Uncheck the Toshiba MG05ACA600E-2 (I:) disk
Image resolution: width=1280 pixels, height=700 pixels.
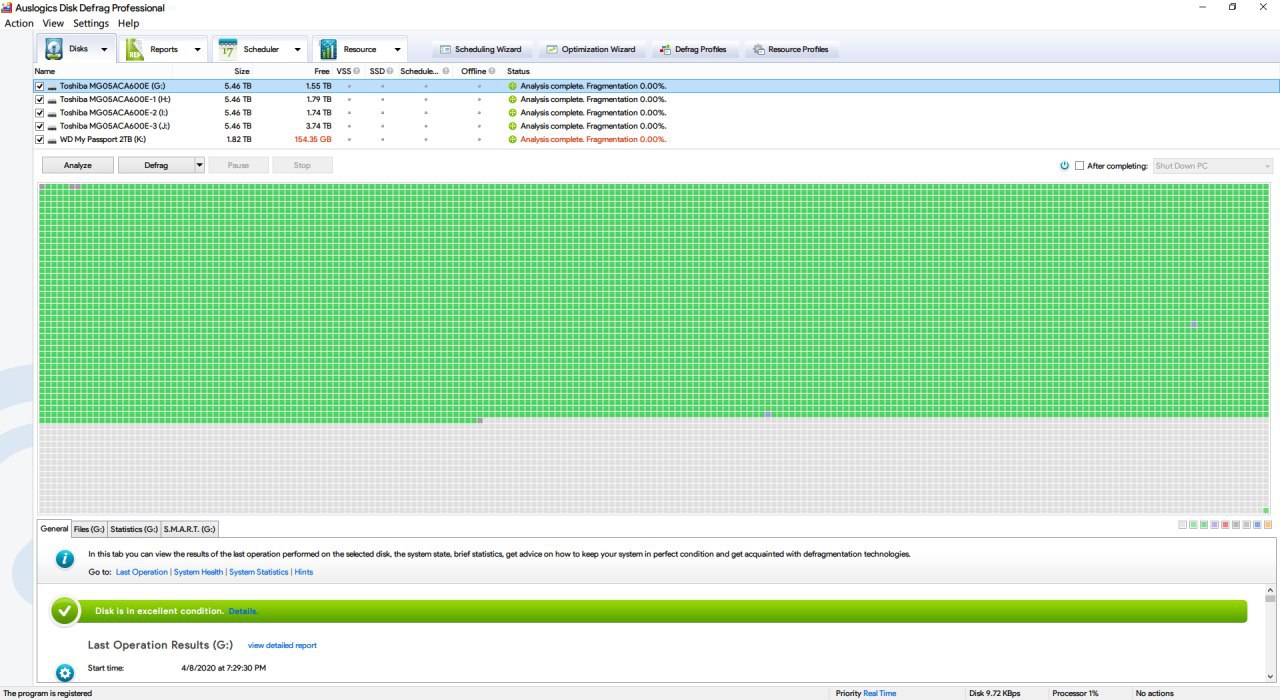pos(40,112)
